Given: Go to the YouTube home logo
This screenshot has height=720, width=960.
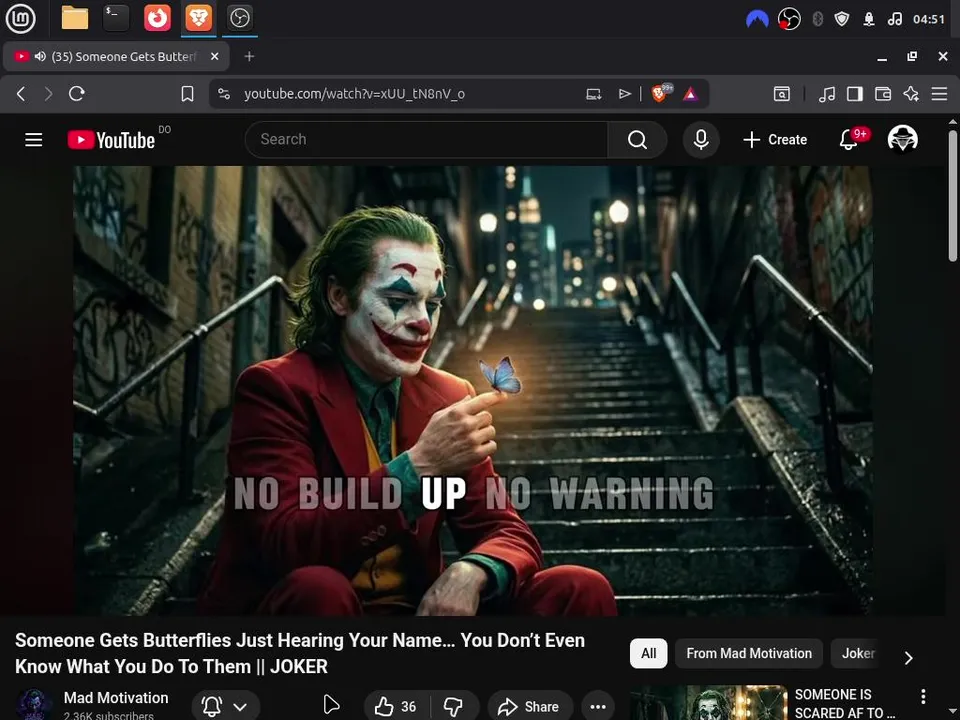Looking at the screenshot, I should coord(111,140).
